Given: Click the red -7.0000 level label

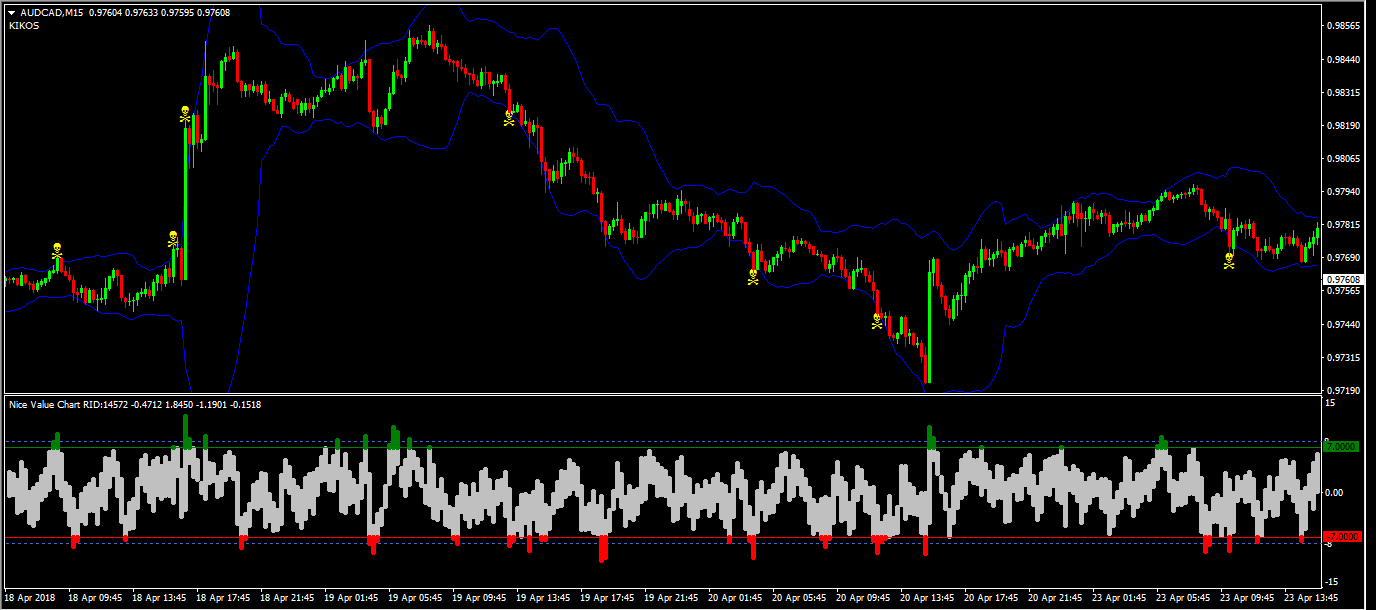Looking at the screenshot, I should click(1341, 537).
